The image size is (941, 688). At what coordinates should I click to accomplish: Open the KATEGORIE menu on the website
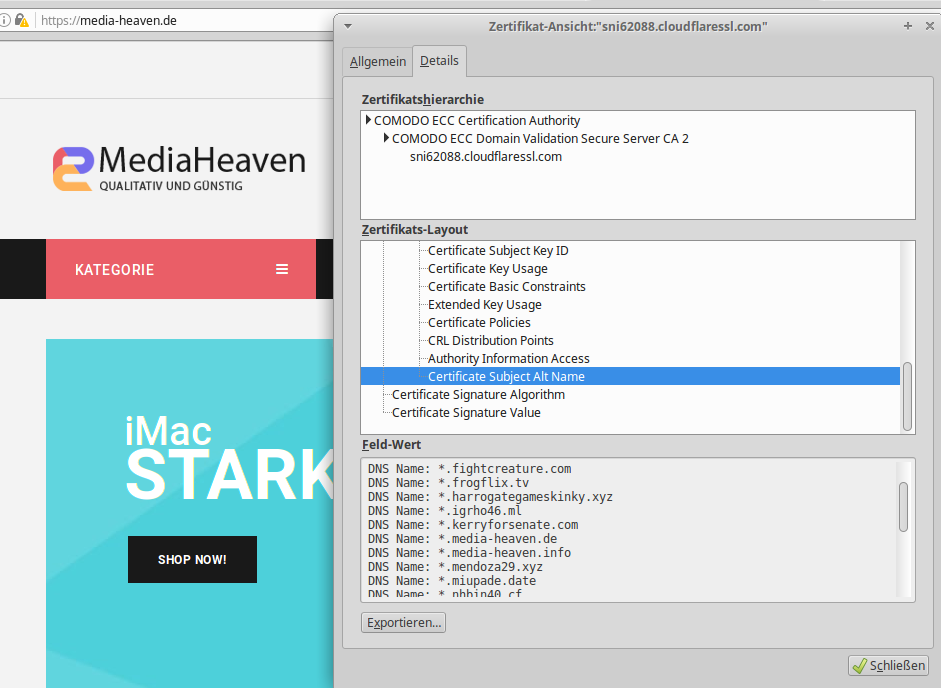pyautogui.click(x=181, y=269)
